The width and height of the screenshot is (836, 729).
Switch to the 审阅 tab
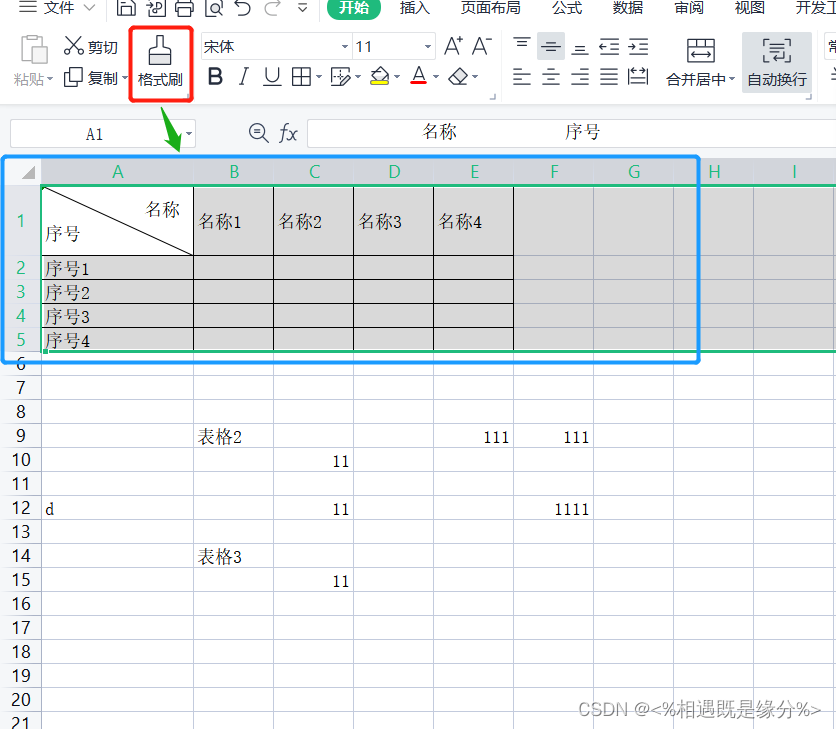coord(688,7)
